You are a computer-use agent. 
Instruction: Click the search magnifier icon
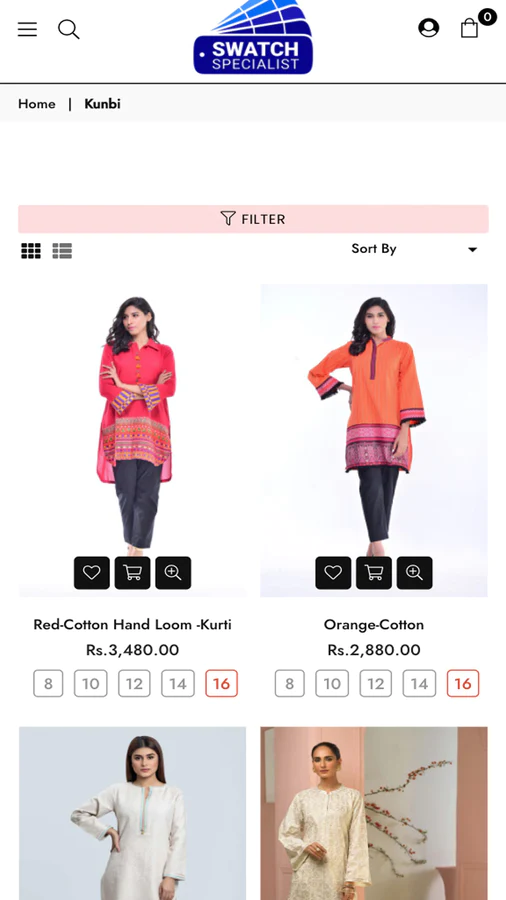(x=68, y=29)
